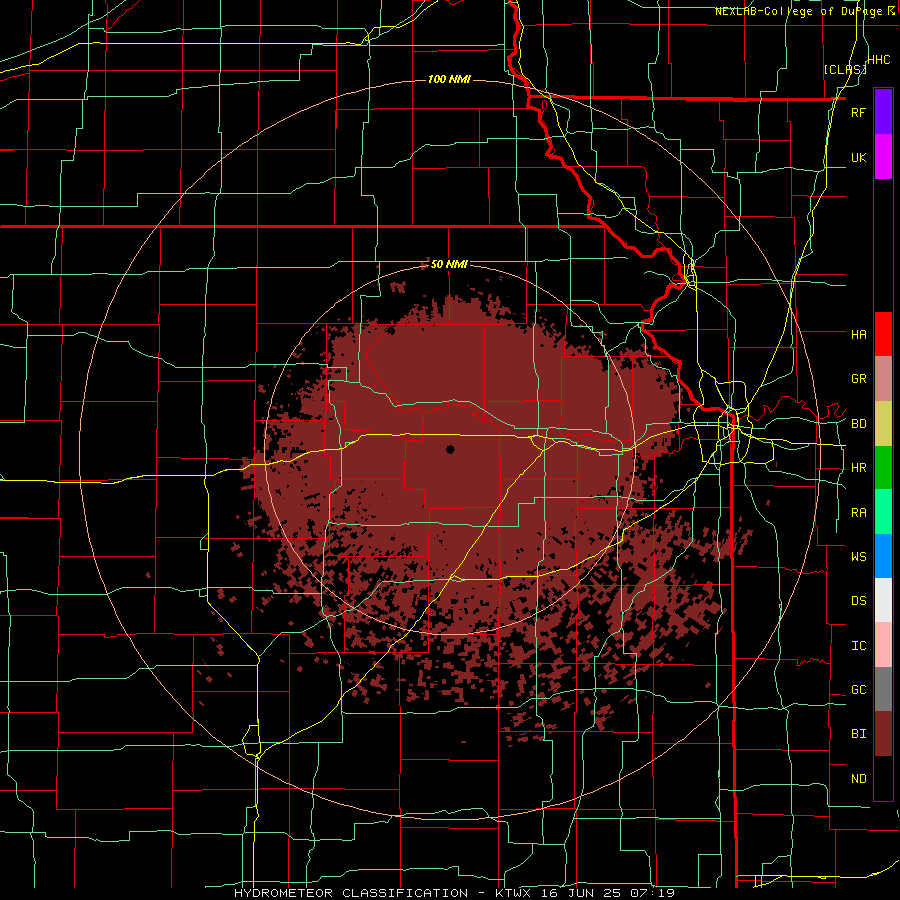Select the GR pink-brown legend swatch
The image size is (900, 900).
pyautogui.click(x=883, y=379)
